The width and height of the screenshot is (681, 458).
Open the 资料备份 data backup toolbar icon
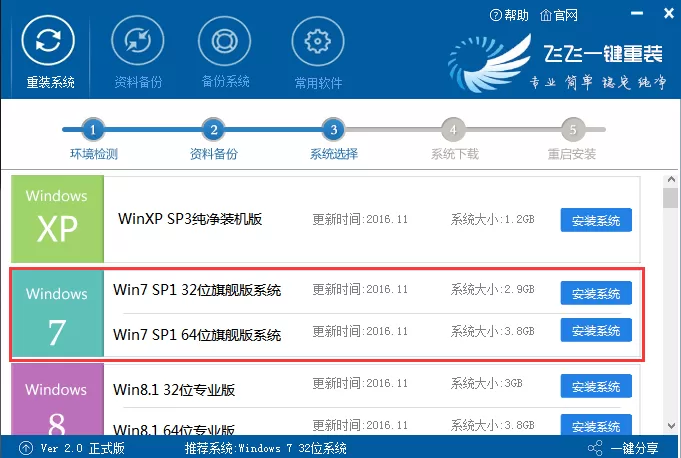138,40
